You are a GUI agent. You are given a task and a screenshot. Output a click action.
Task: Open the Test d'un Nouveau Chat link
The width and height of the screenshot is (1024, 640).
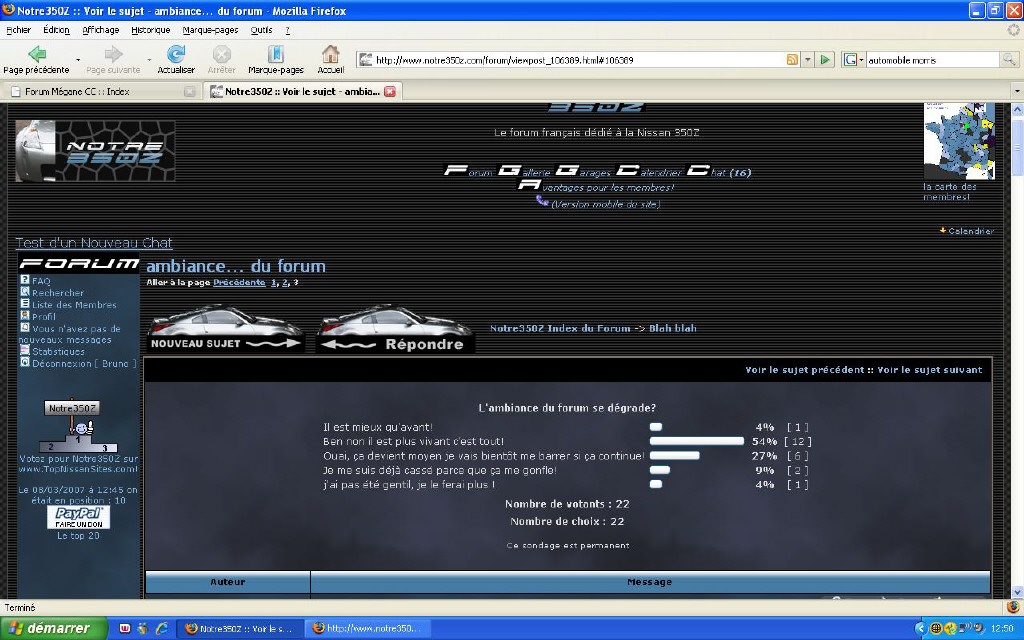[94, 243]
